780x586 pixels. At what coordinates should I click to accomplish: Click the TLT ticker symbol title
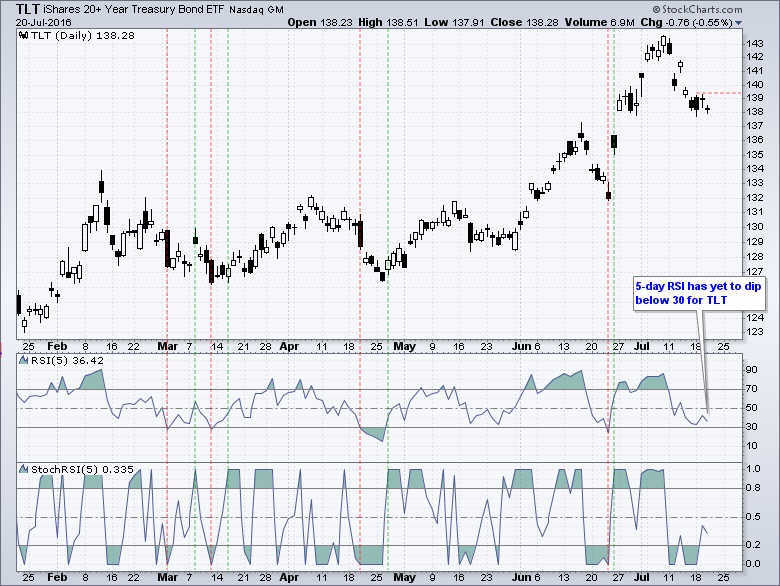(27, 9)
